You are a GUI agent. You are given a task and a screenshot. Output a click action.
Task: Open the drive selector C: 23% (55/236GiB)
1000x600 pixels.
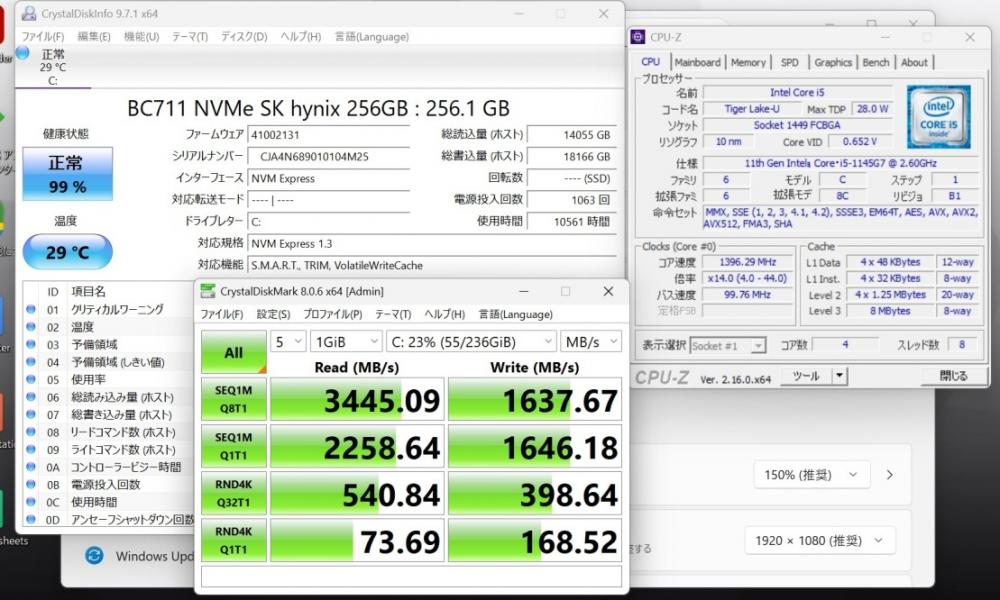point(471,342)
